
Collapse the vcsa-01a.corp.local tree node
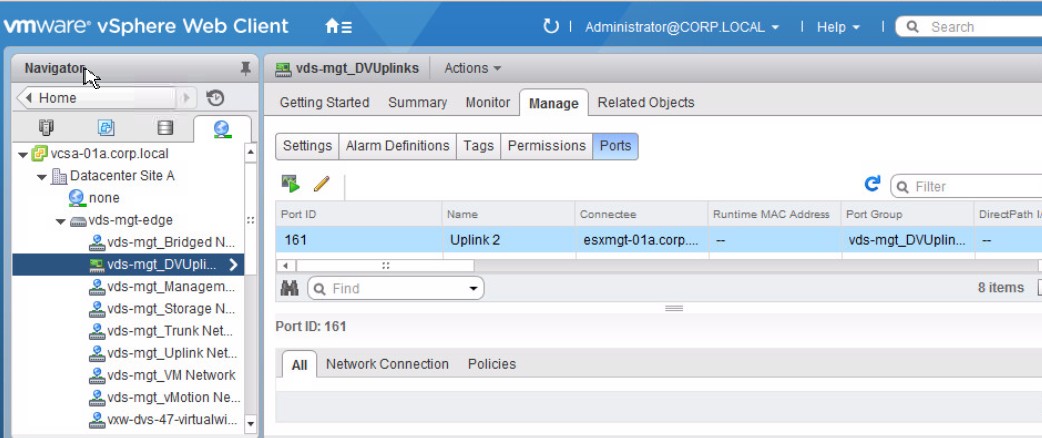click(x=23, y=154)
